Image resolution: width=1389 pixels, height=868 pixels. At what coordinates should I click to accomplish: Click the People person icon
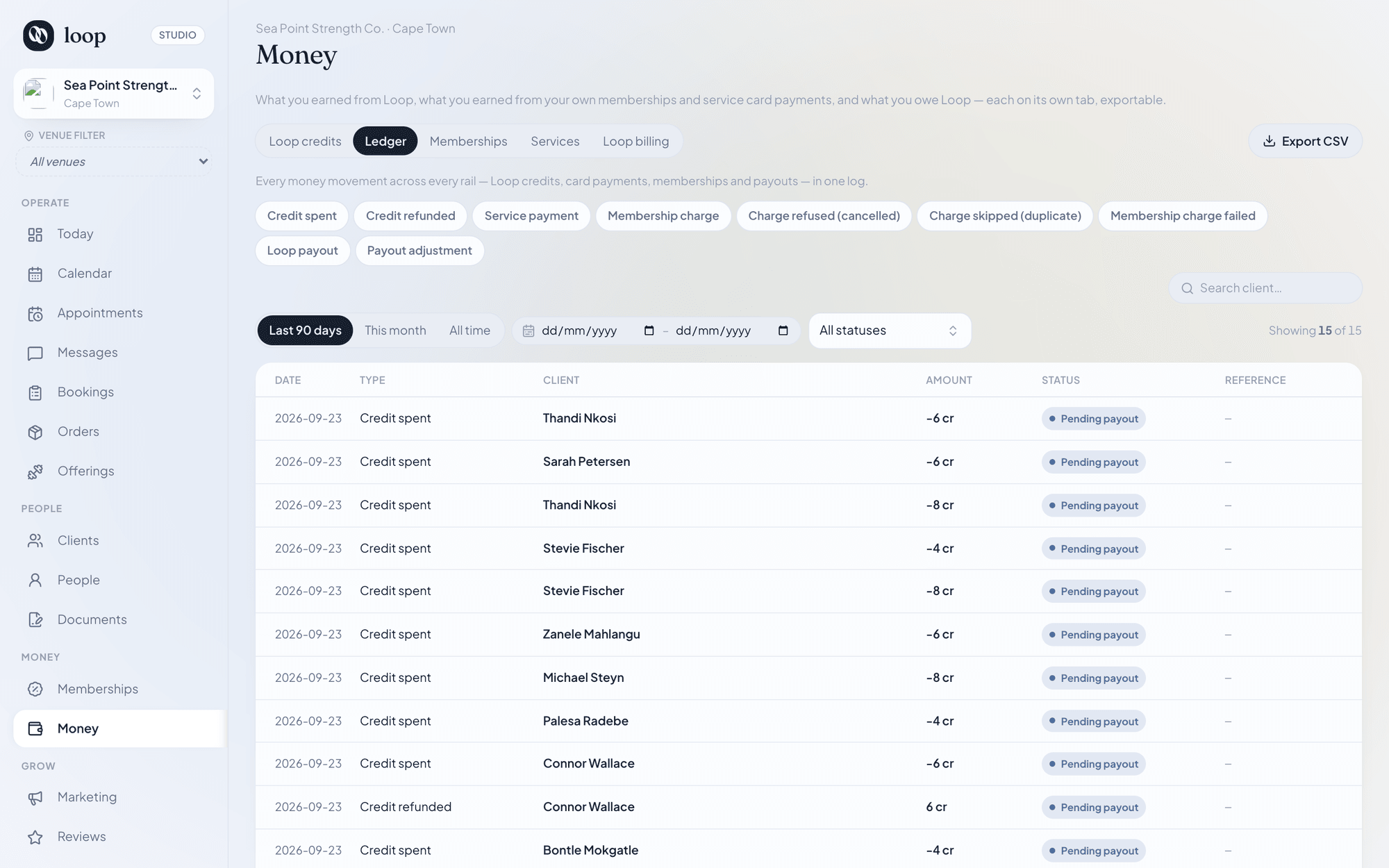tap(35, 581)
